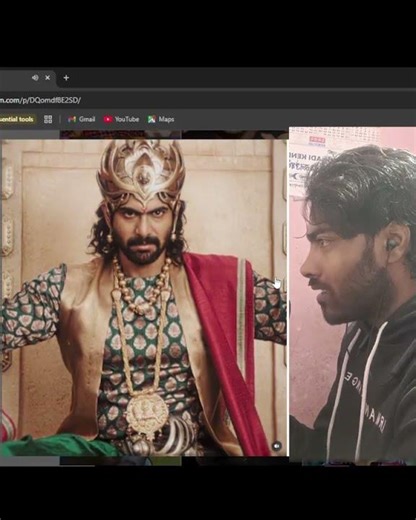Click the address bar URL
This screenshot has height=520, width=416.
[x=40, y=100]
